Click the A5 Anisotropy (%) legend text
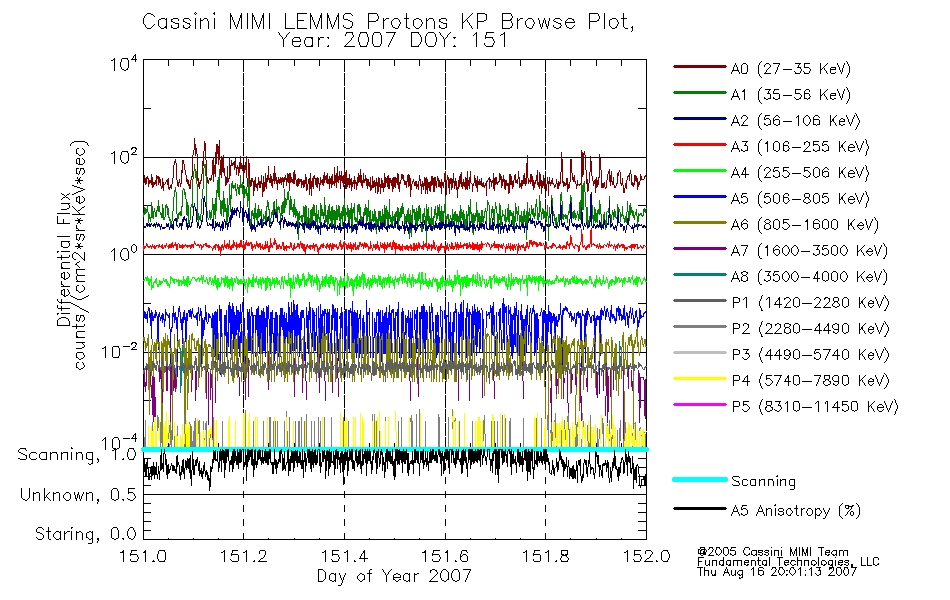 796,511
